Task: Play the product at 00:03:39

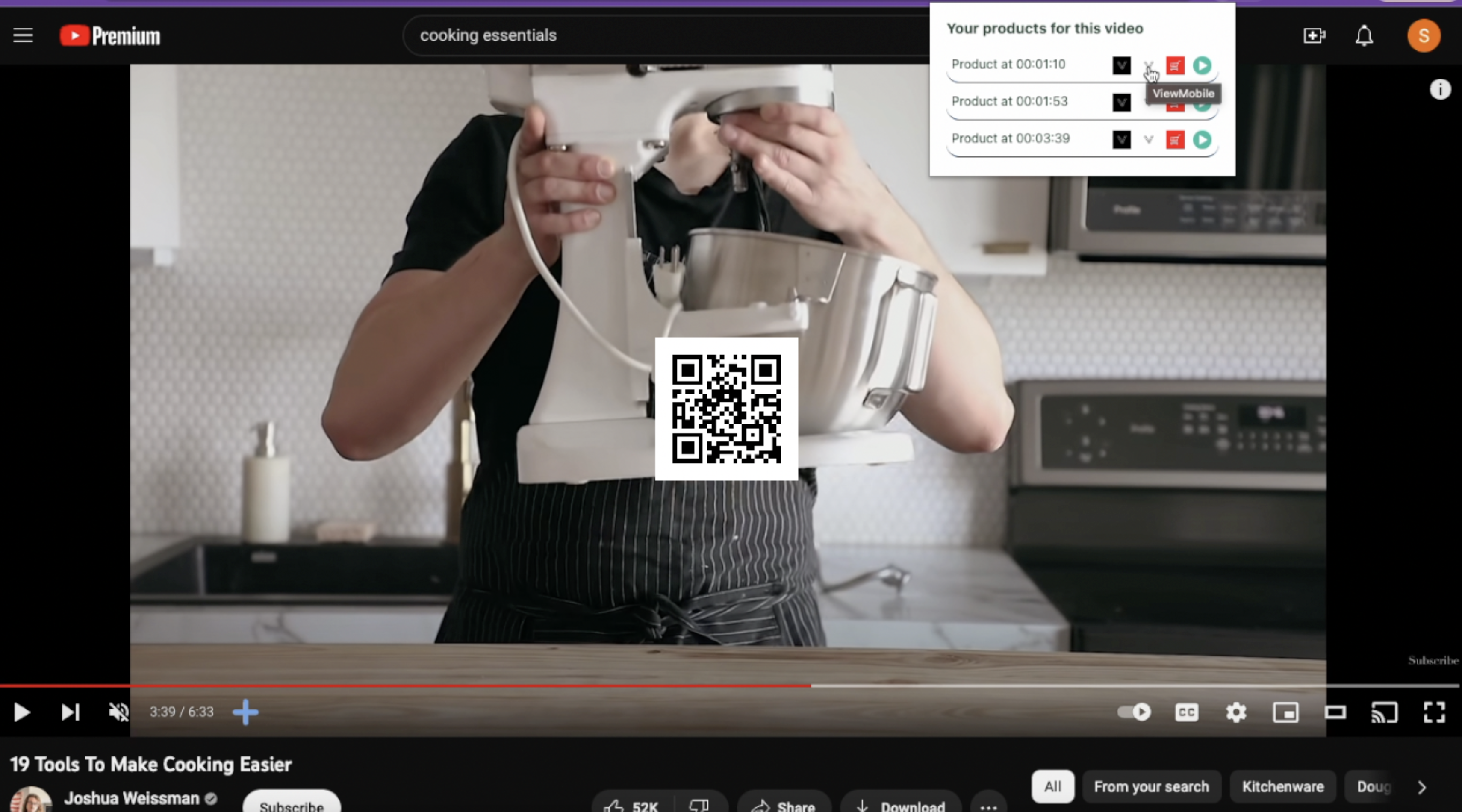Action: click(1202, 140)
